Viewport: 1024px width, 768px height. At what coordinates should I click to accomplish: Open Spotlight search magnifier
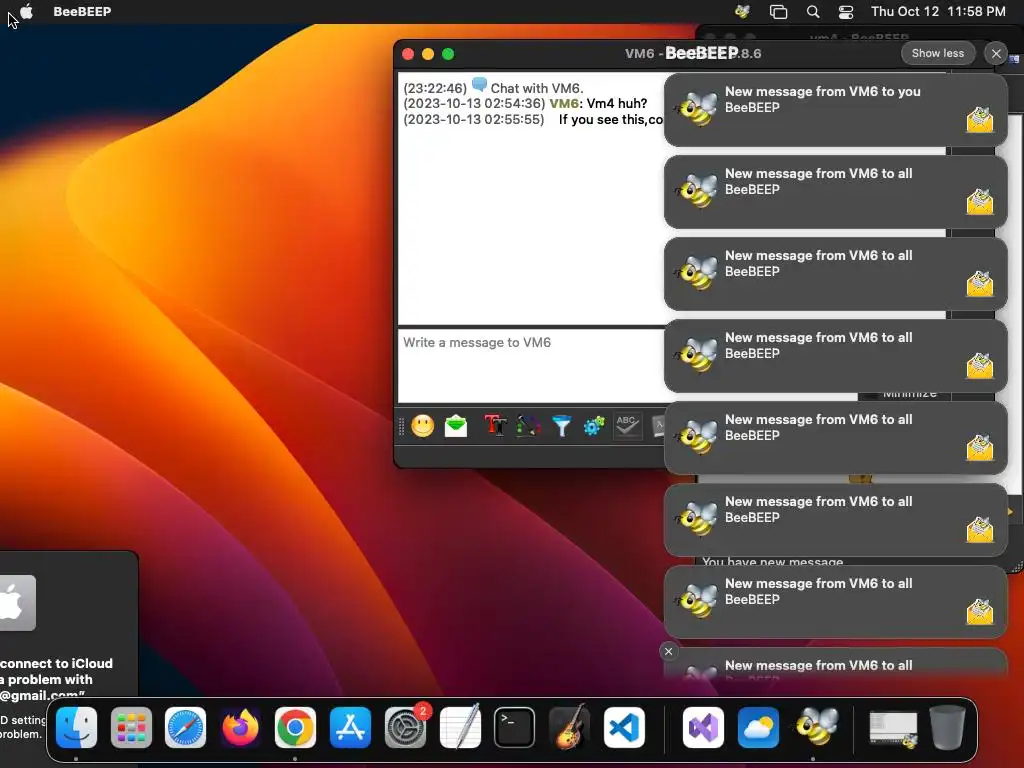coord(812,11)
